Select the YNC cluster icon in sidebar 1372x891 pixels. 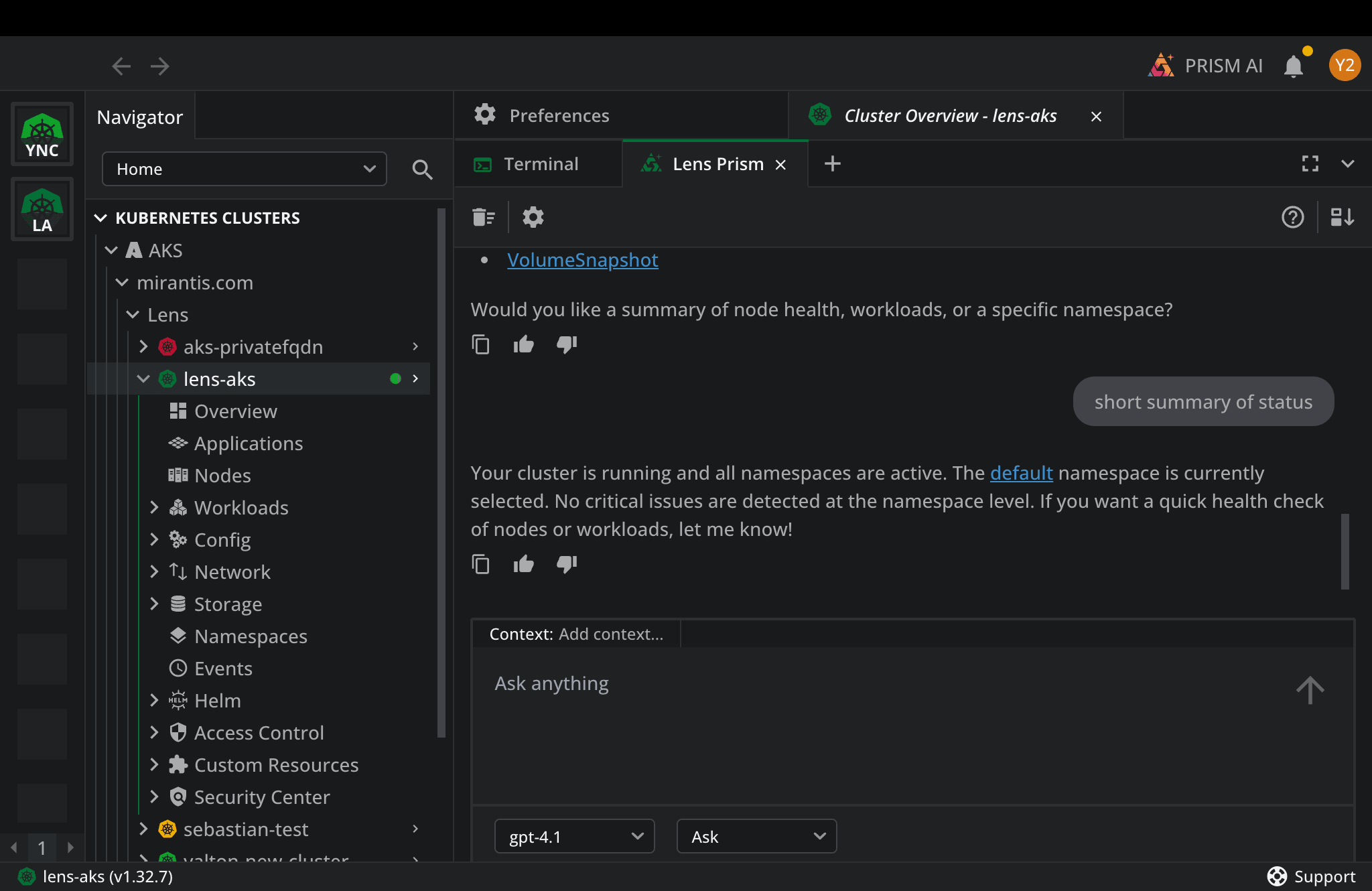click(x=42, y=135)
